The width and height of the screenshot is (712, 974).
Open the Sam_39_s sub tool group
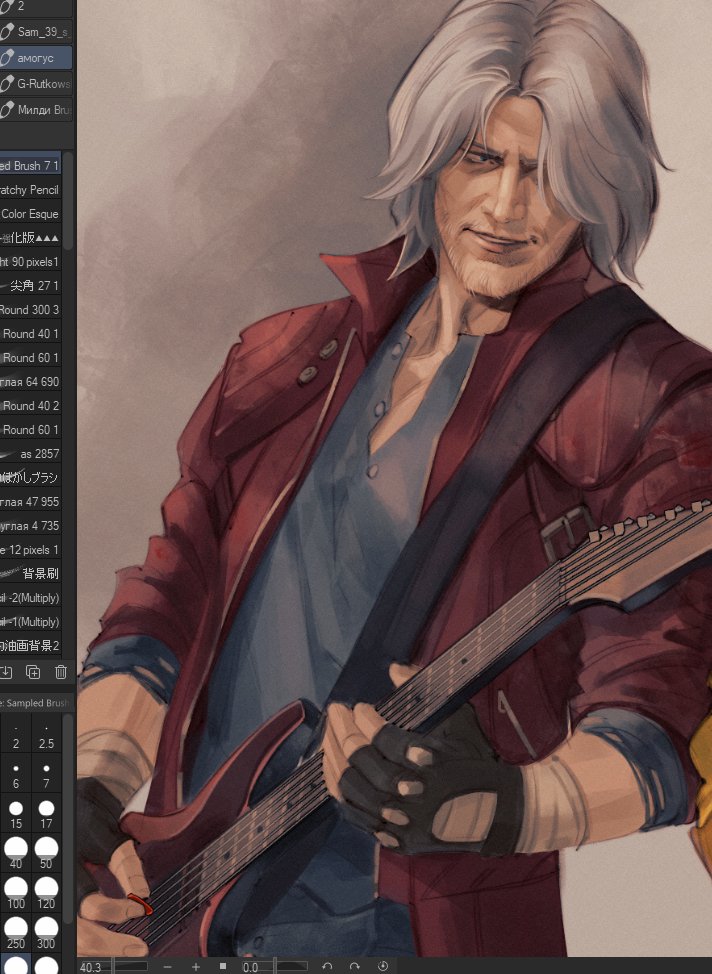point(35,32)
